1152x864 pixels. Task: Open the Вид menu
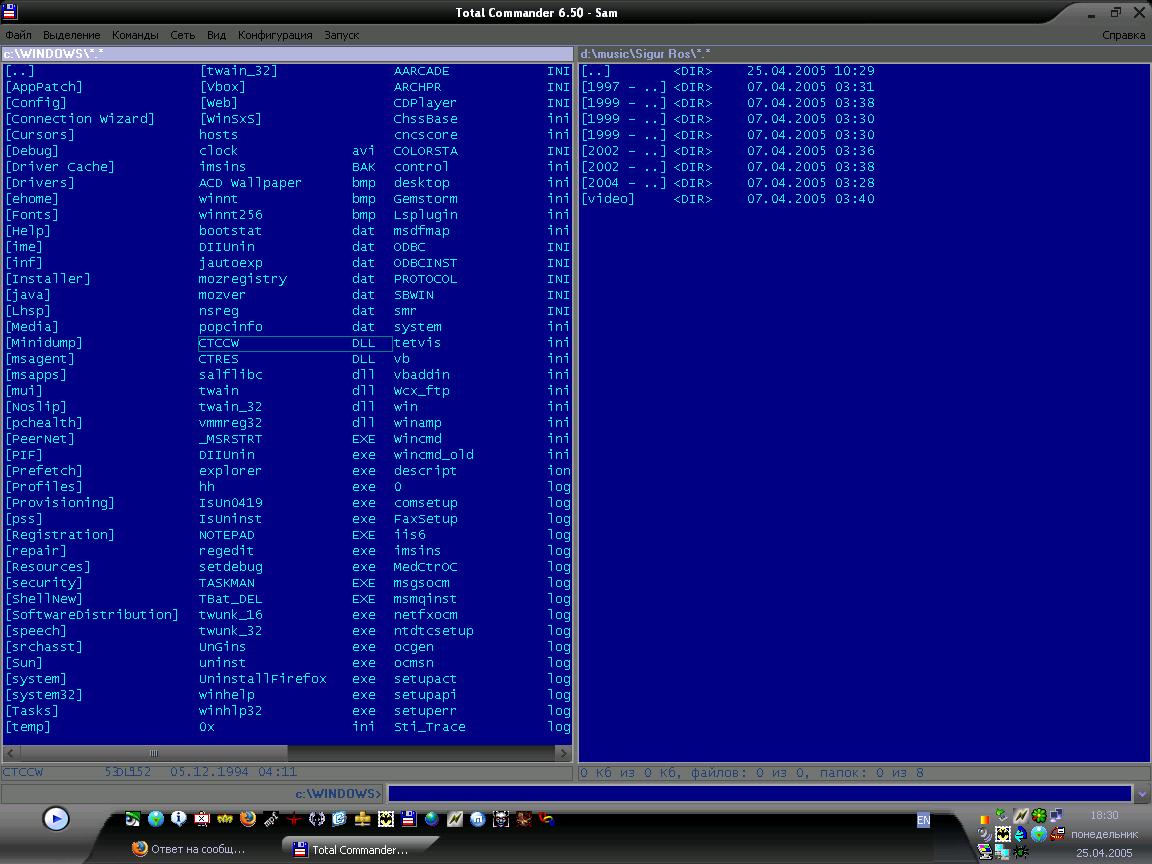(216, 35)
